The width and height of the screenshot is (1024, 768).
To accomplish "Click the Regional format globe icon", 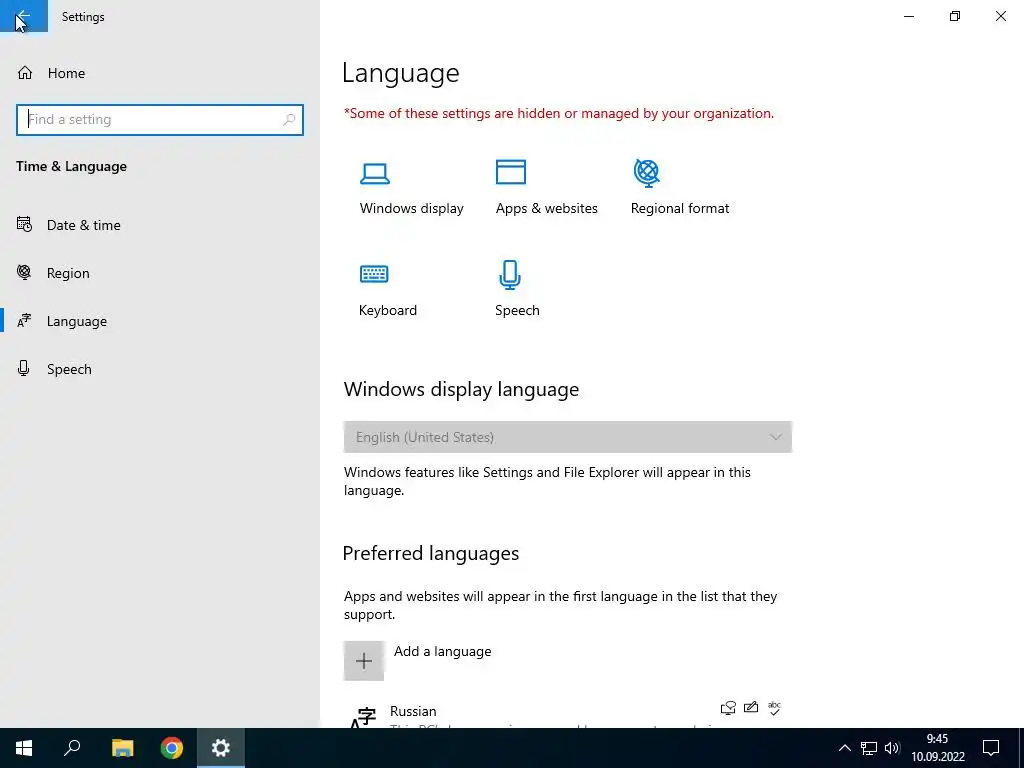I will (x=647, y=173).
